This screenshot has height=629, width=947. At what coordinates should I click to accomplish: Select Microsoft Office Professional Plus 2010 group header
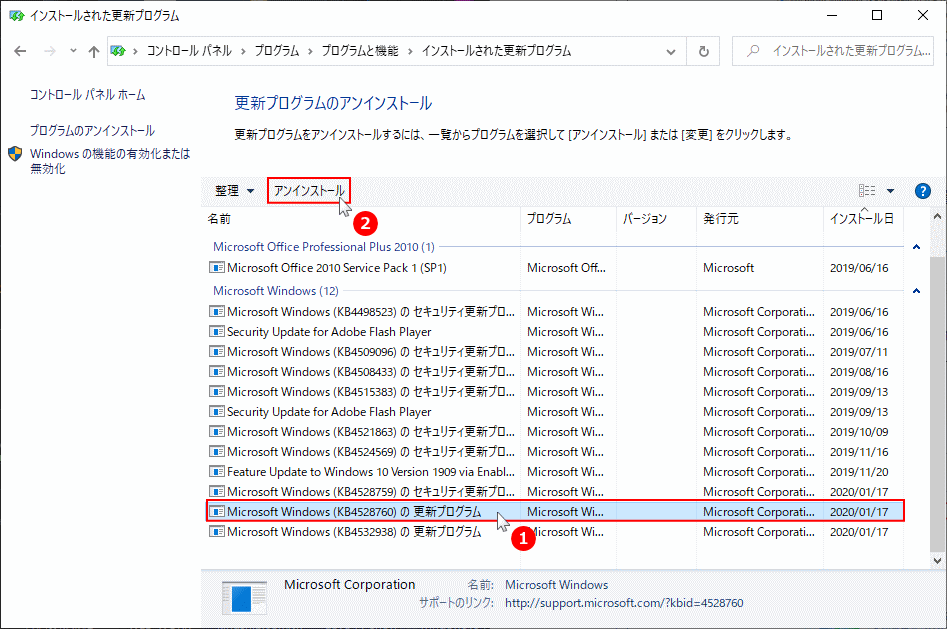pyautogui.click(x=324, y=247)
